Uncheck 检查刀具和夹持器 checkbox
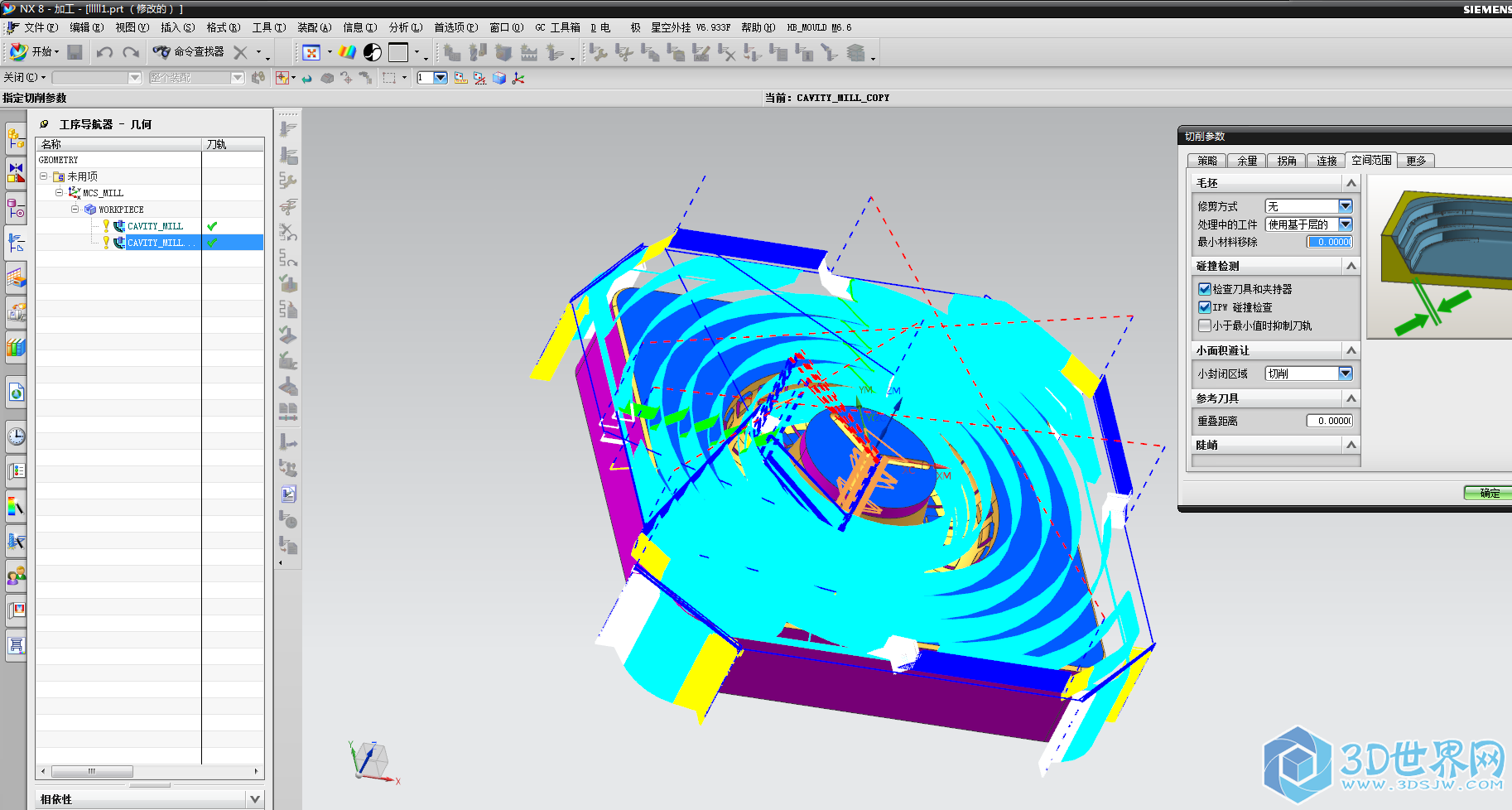This screenshot has height=810, width=1512. 1205,289
